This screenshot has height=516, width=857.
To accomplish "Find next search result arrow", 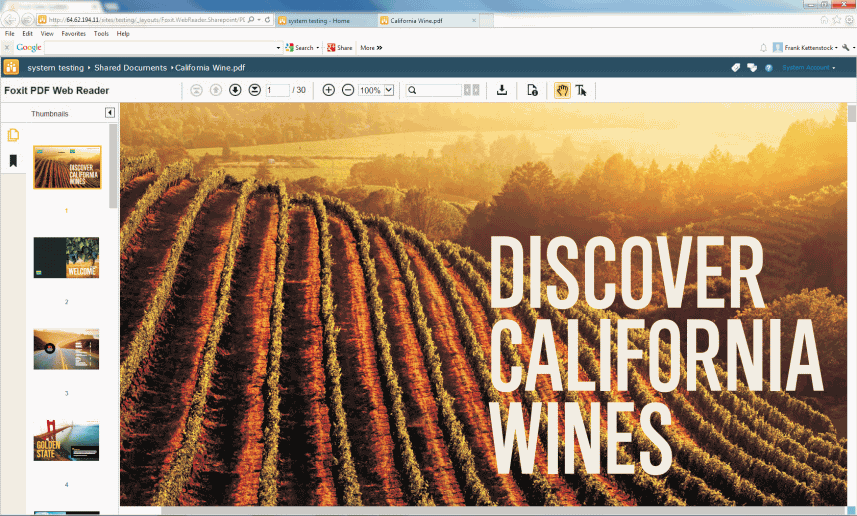I will [476, 90].
